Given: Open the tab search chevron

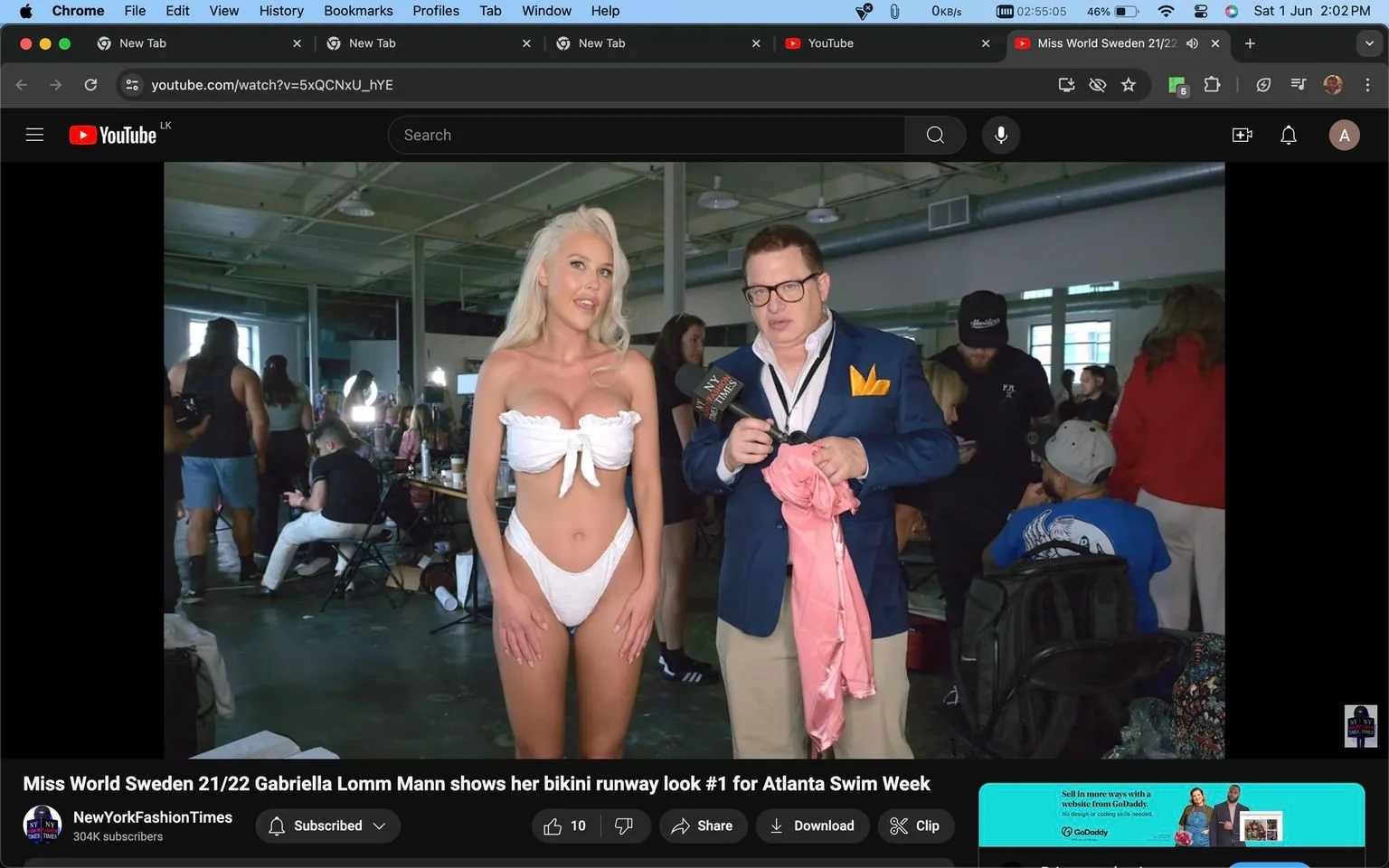Looking at the screenshot, I should [x=1368, y=42].
